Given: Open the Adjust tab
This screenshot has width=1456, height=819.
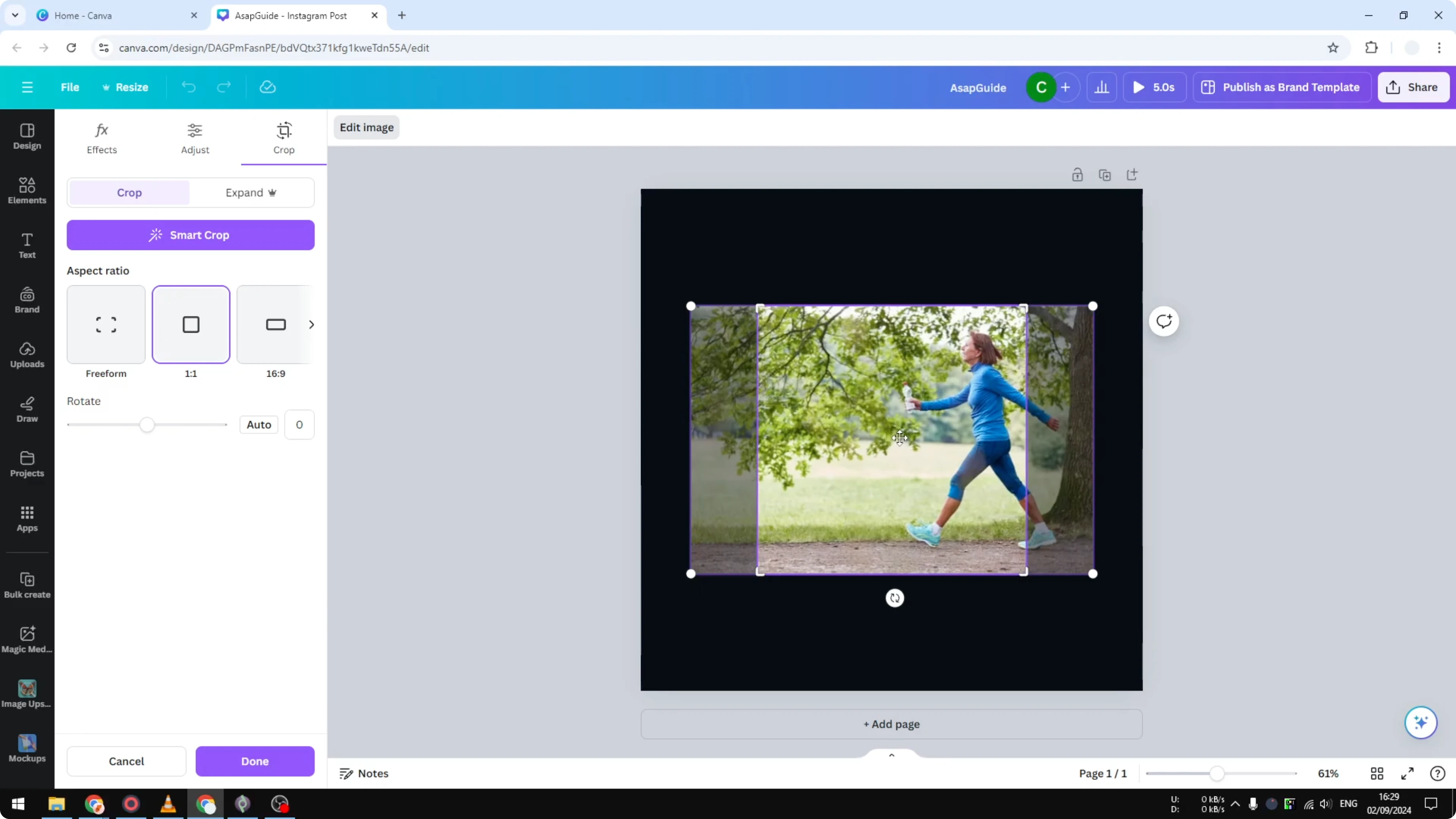Looking at the screenshot, I should [195, 138].
